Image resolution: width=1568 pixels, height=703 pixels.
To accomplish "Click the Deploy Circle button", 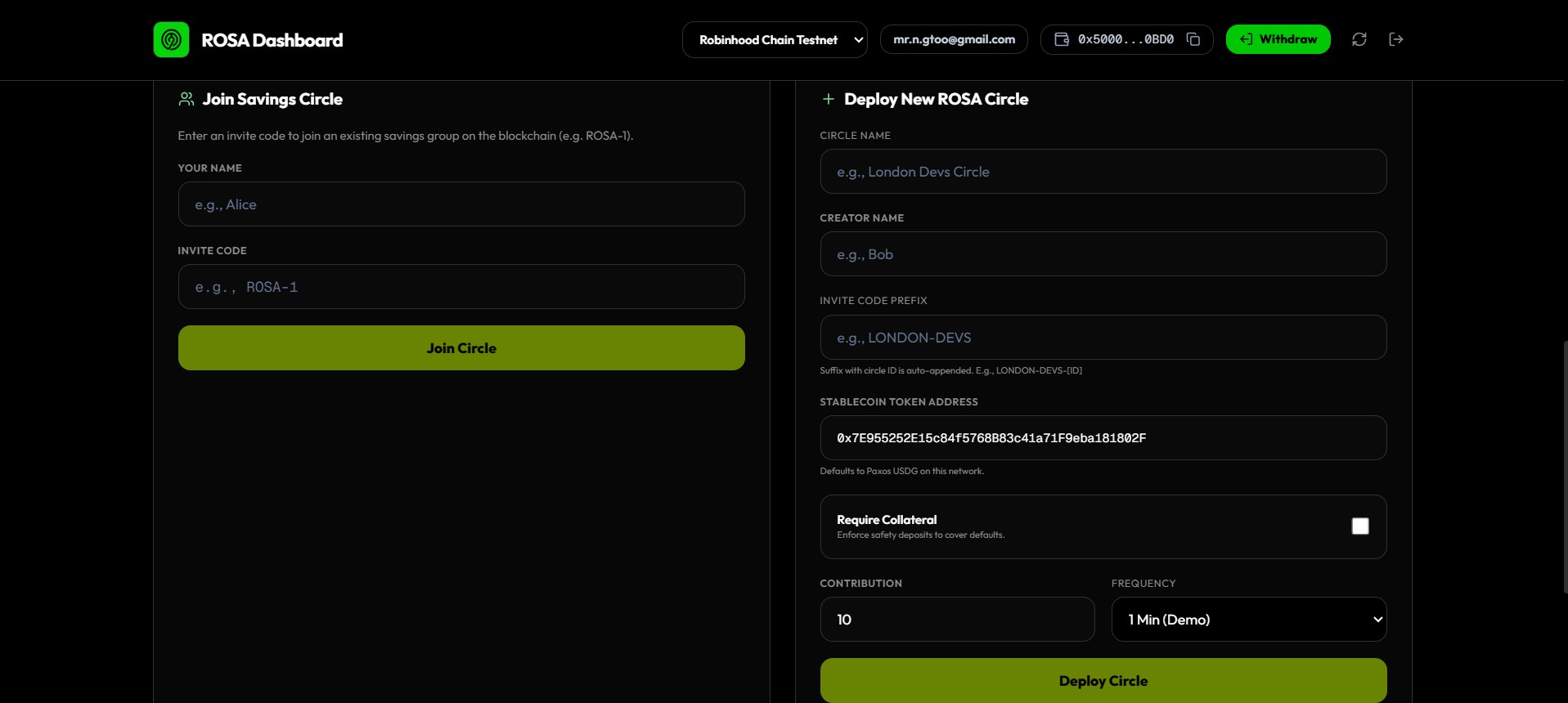I will (1103, 681).
